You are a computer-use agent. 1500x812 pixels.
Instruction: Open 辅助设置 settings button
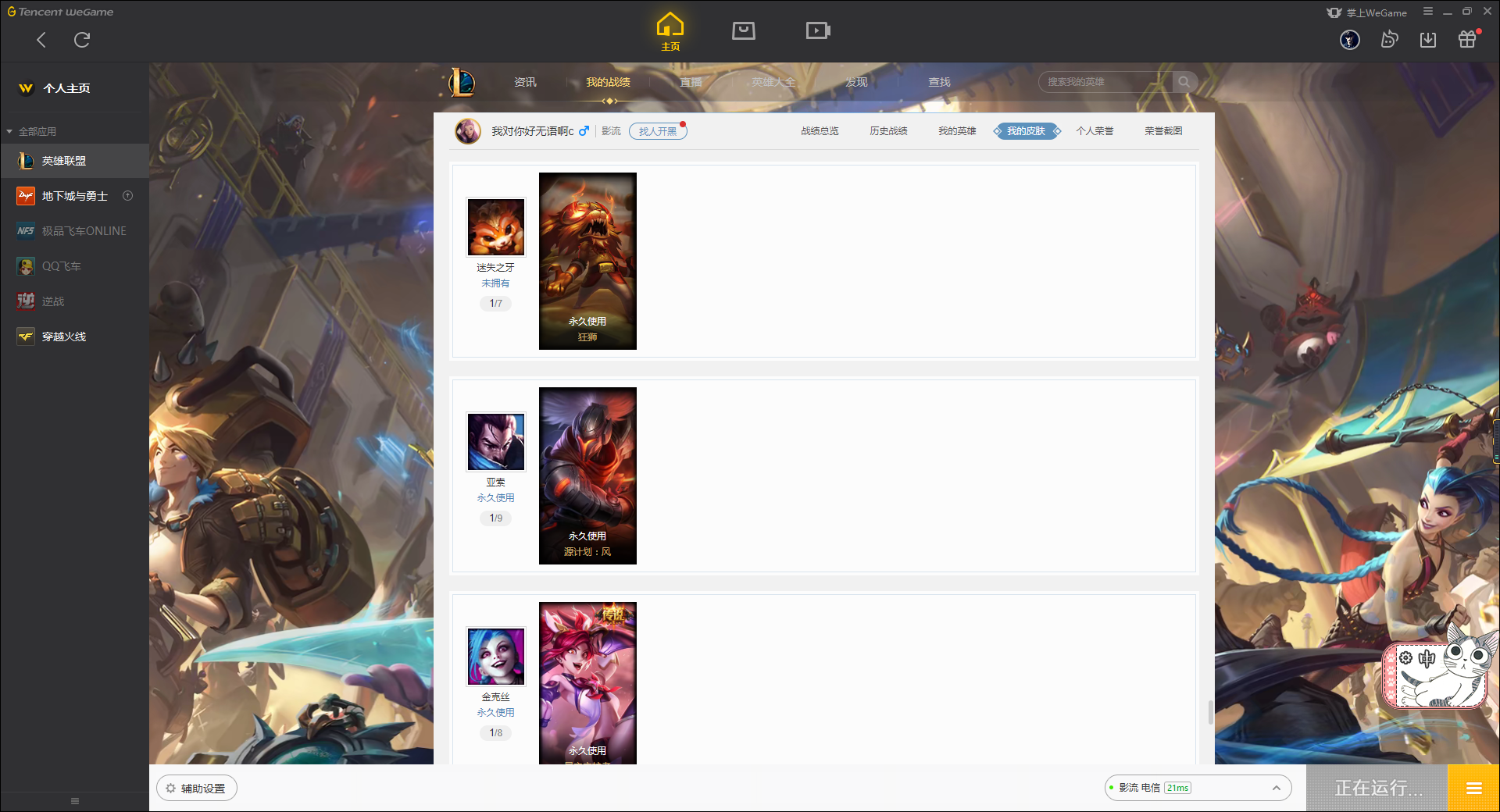[x=197, y=789]
